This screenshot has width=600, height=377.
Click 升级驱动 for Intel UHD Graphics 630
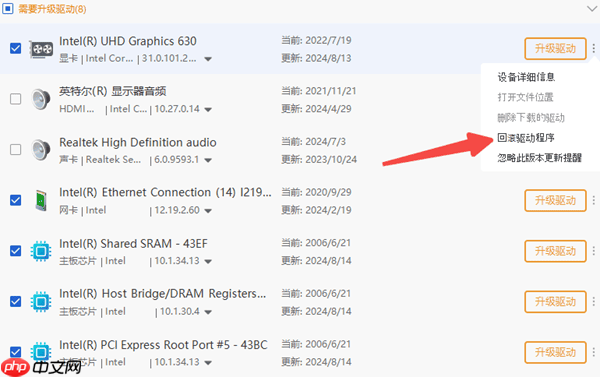coord(555,49)
